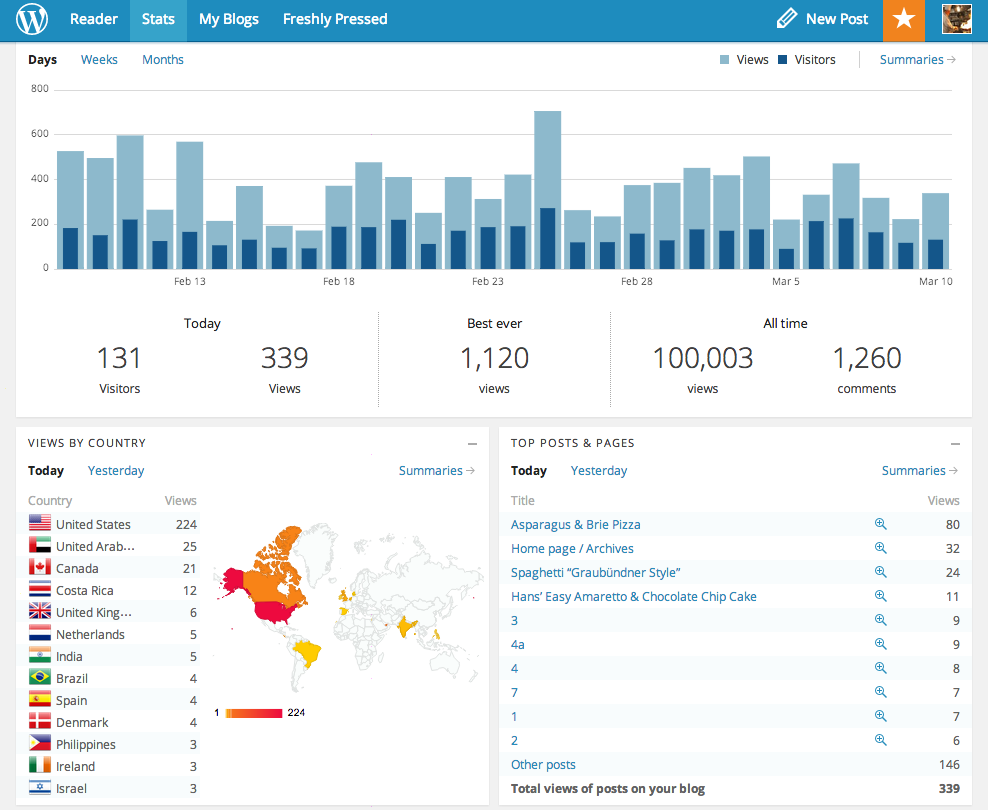Image resolution: width=988 pixels, height=810 pixels.
Task: Open the Reader tab
Action: pyautogui.click(x=94, y=19)
